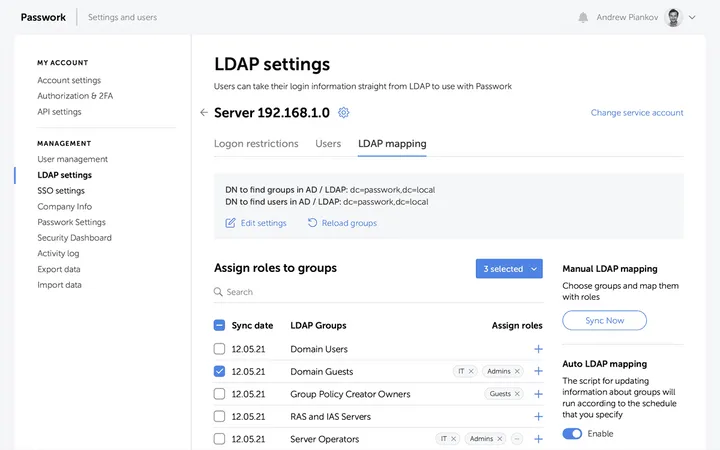Viewport: 720px width, 450px height.
Task: Open API settings in sidebar
Action: (x=59, y=112)
